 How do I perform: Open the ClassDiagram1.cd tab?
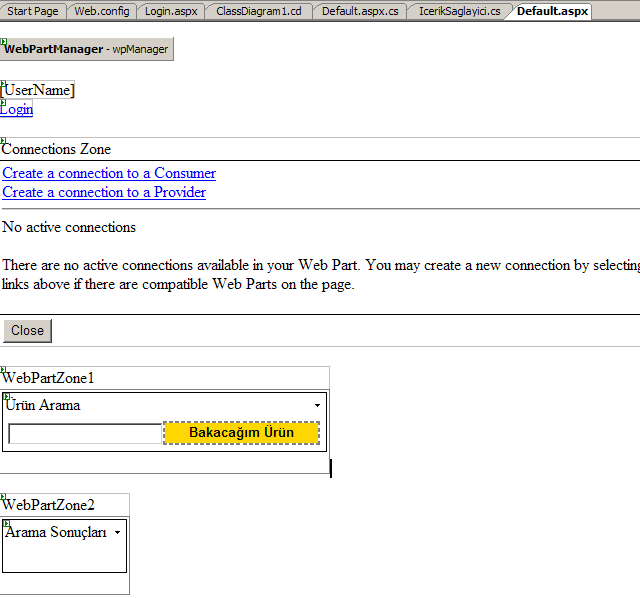257,11
